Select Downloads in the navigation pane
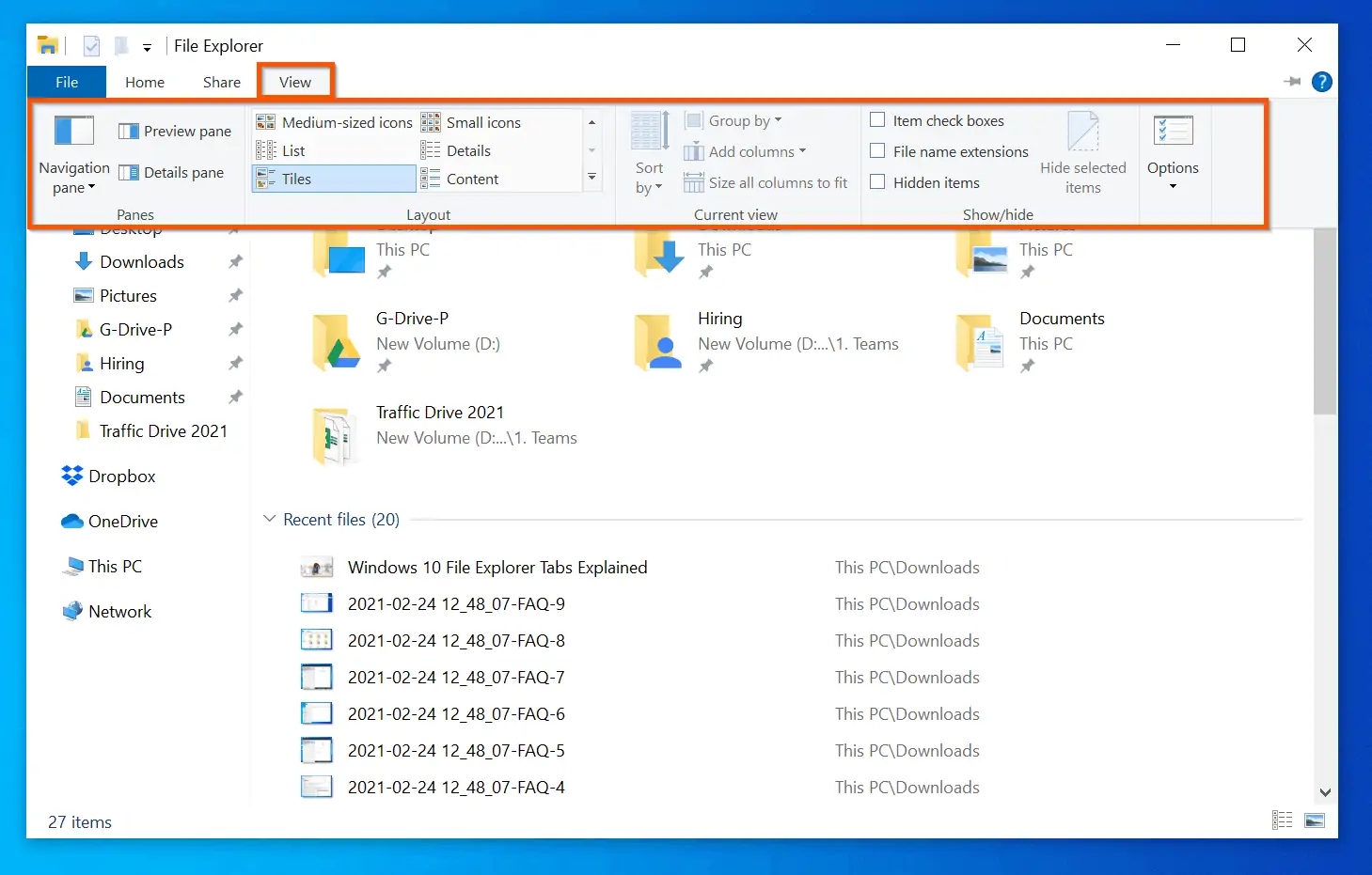The height and width of the screenshot is (875, 1372). (x=142, y=261)
